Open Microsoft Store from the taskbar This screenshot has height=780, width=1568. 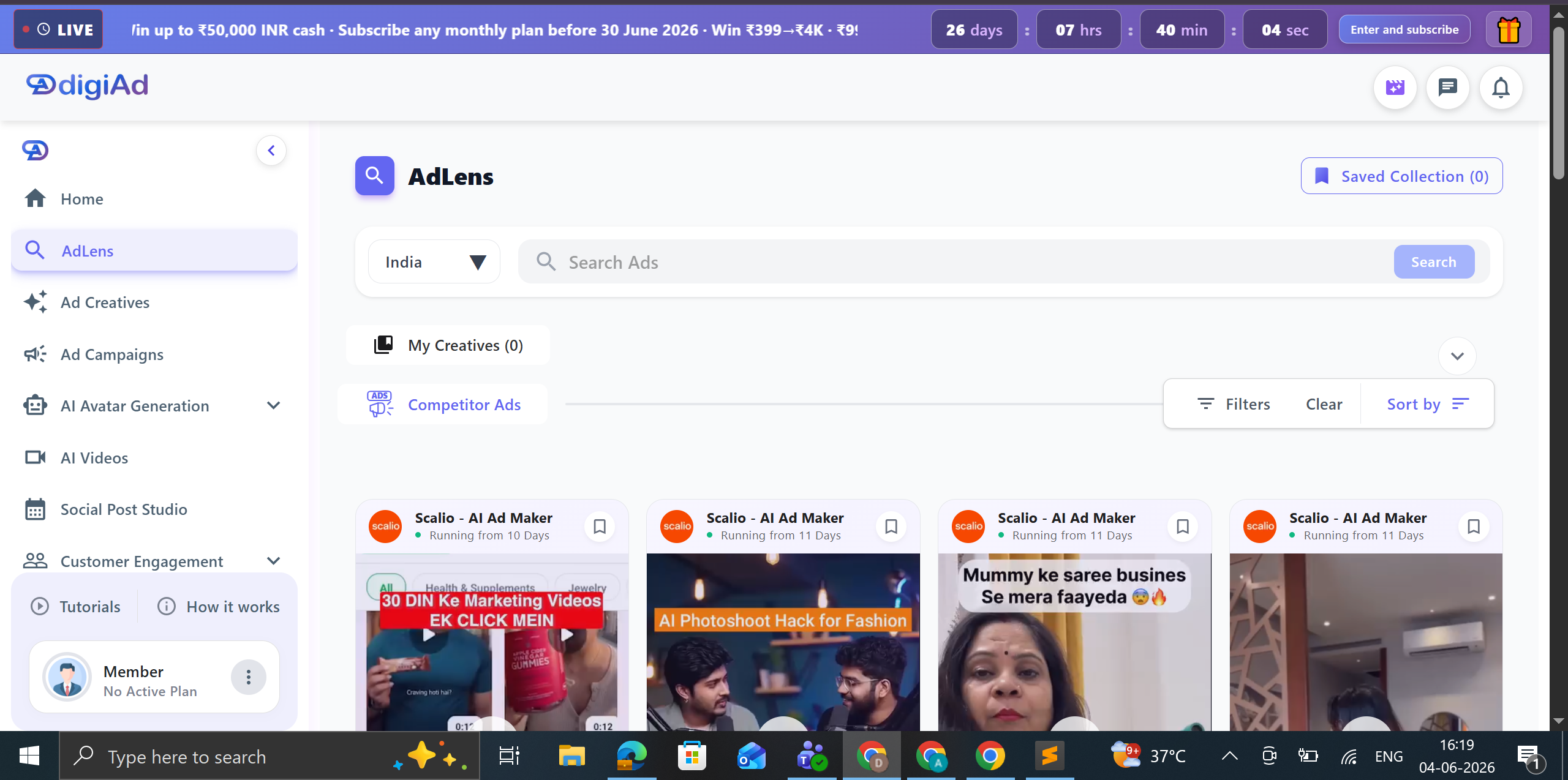pos(692,756)
